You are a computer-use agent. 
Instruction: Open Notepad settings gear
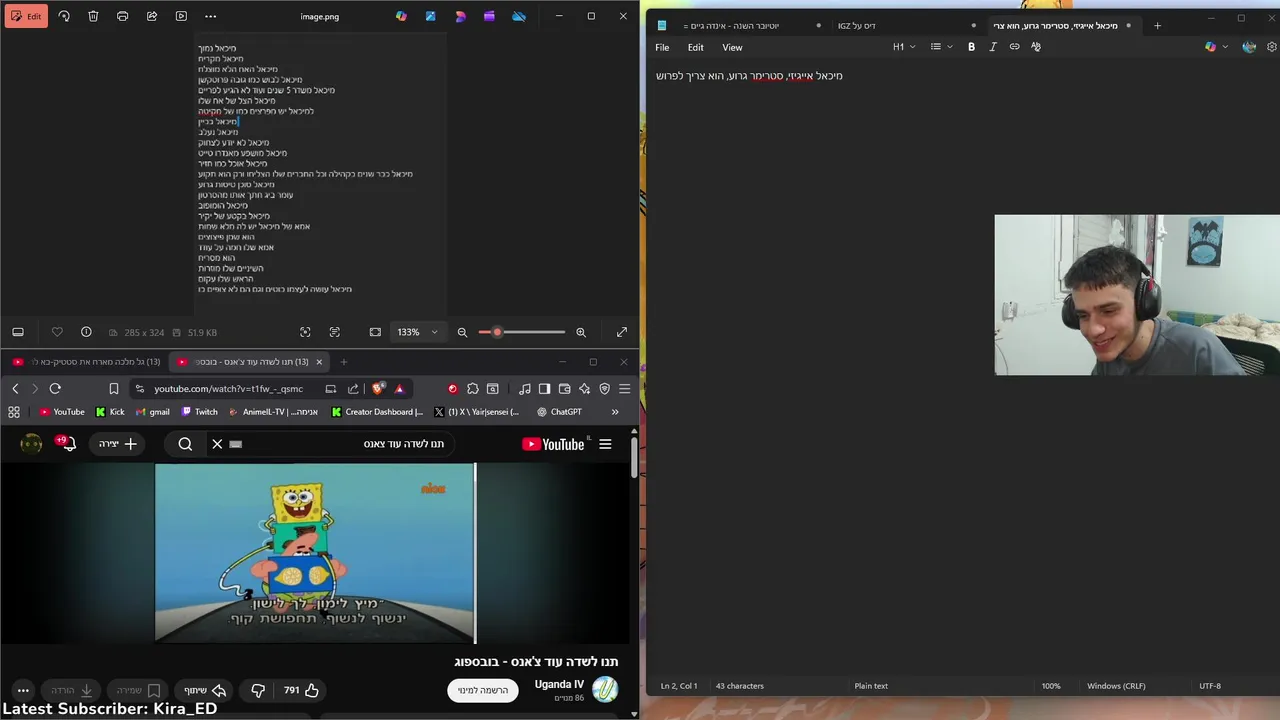coord(1271,47)
